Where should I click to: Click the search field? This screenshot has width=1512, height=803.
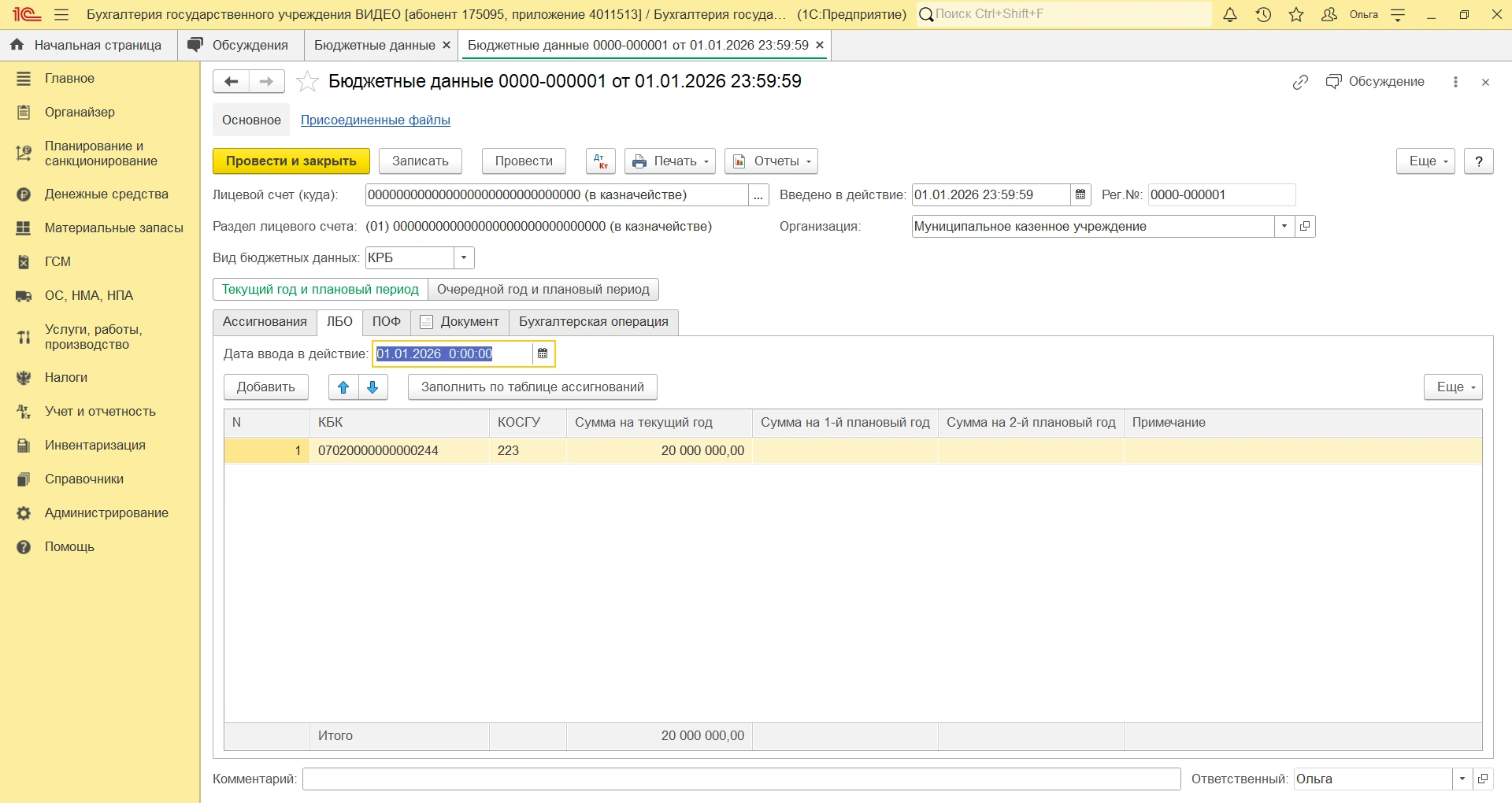1065,14
